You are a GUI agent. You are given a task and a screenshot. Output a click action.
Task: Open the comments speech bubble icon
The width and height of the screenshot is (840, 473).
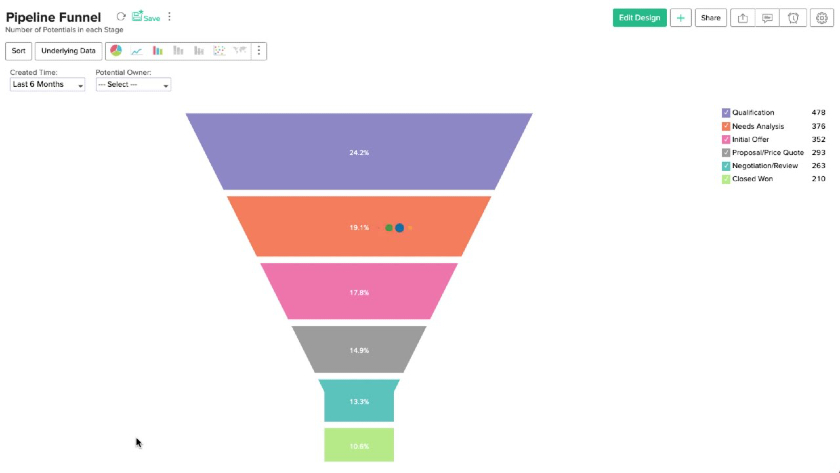point(768,18)
